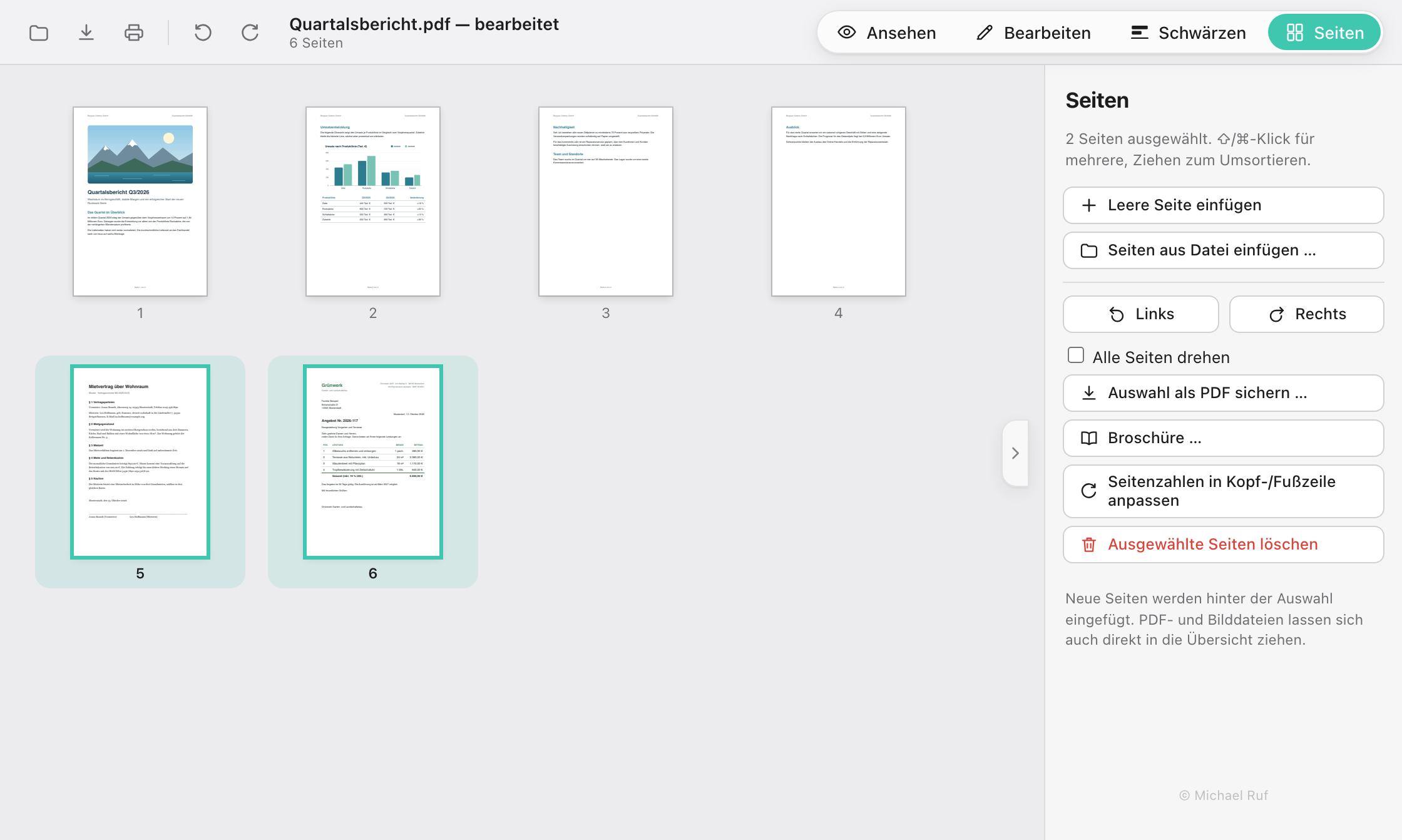Rotate selected pages right with Rechts
1402x840 pixels.
[1306, 314]
